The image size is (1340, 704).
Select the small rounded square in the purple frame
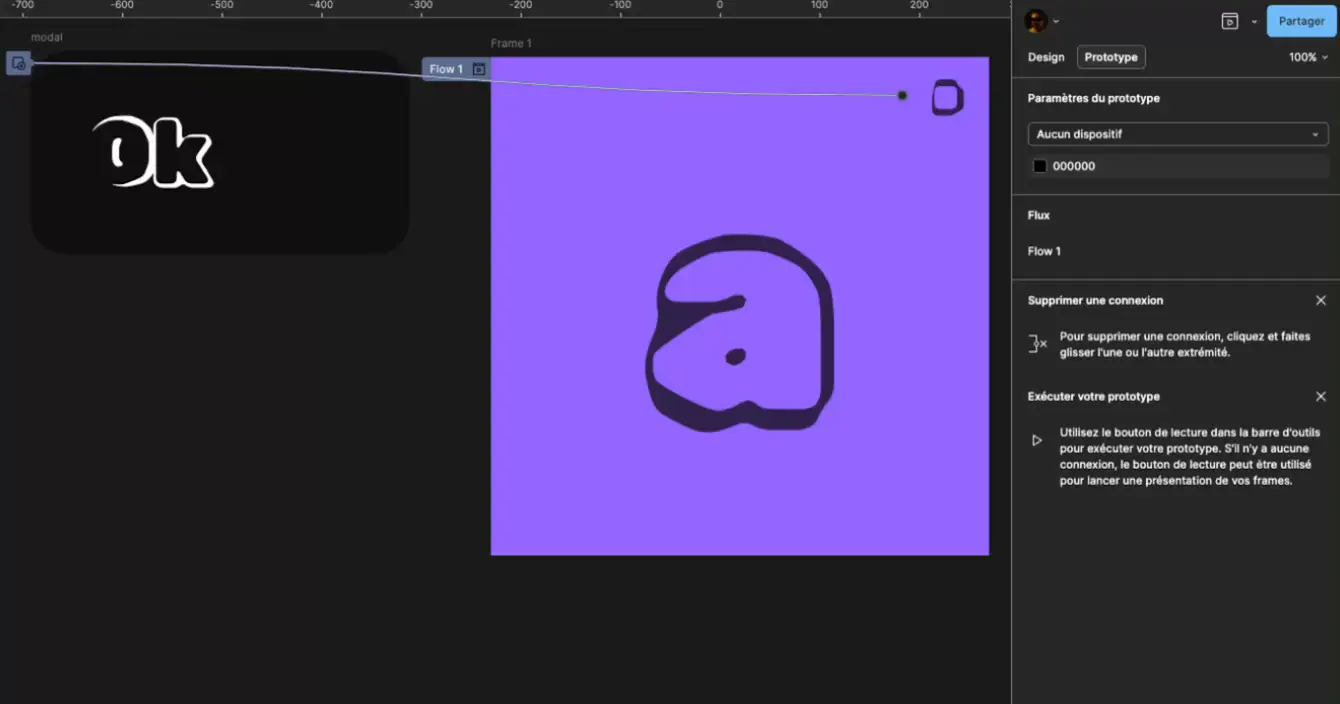(947, 98)
